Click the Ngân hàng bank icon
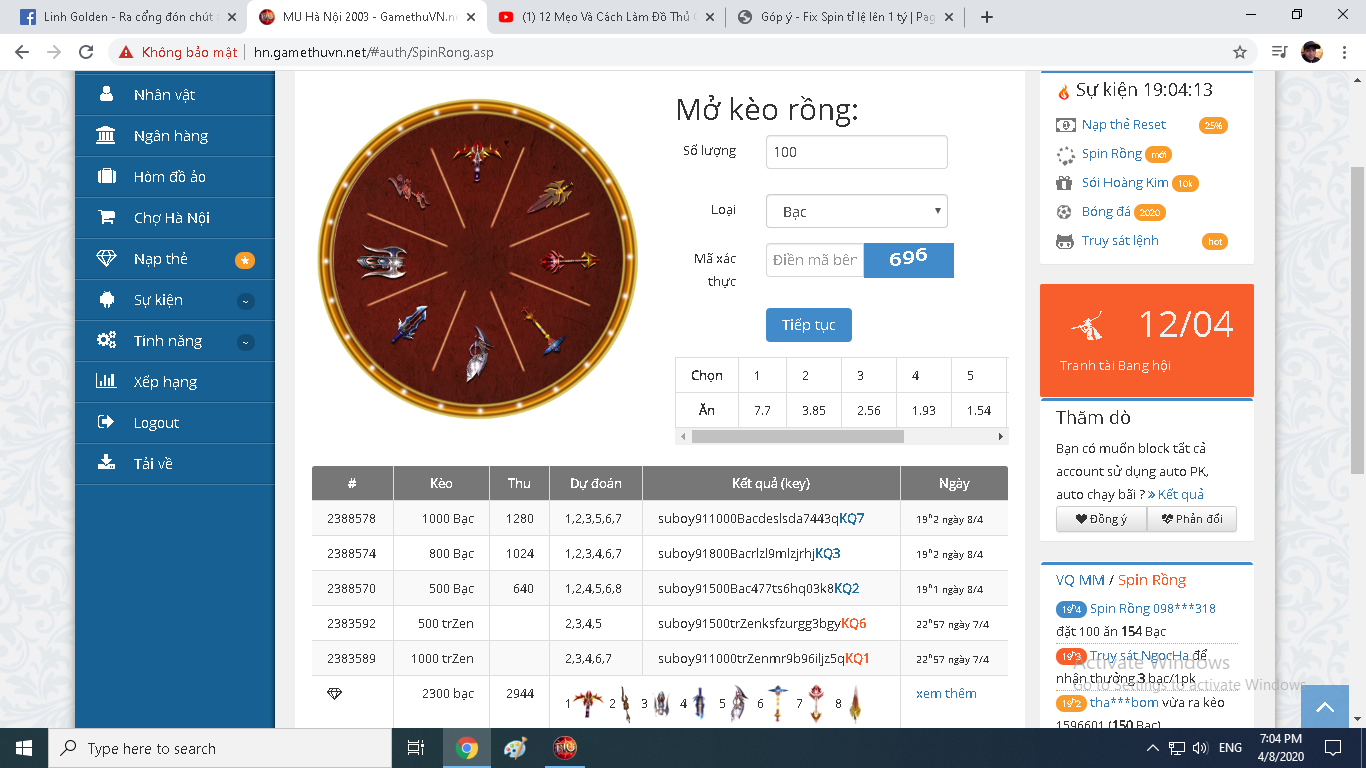 point(106,136)
